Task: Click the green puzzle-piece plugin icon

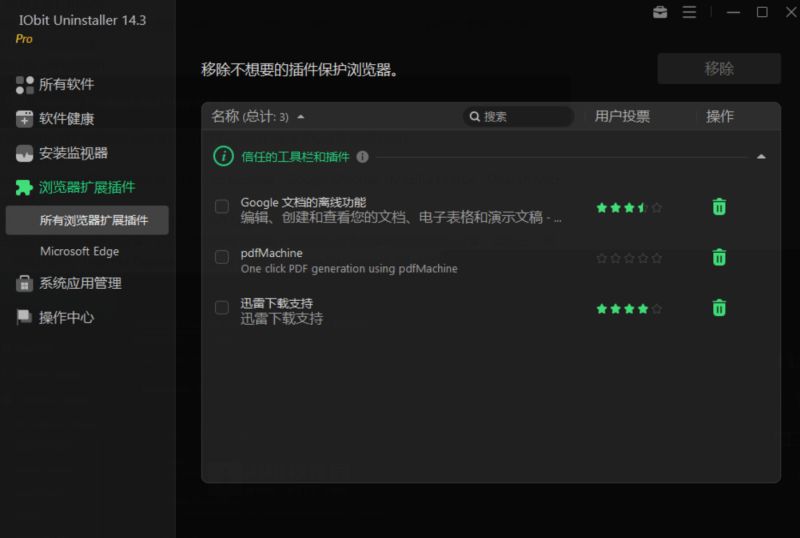Action: [24, 187]
